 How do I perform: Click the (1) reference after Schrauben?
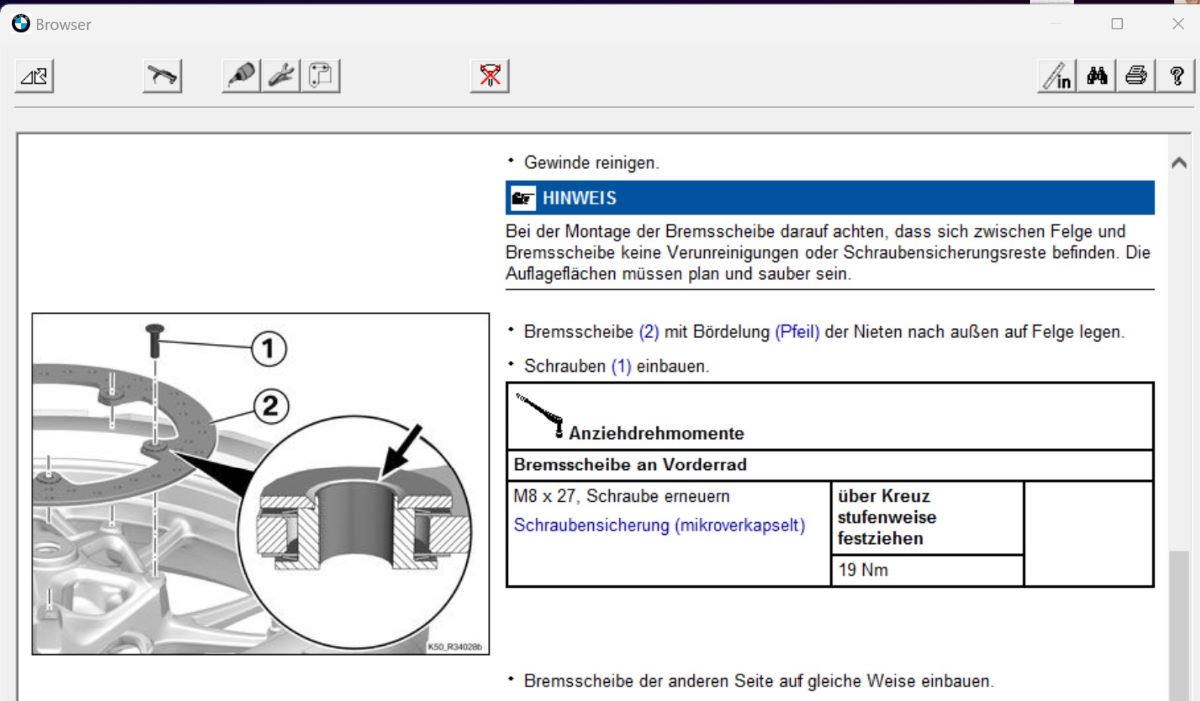pyautogui.click(x=621, y=367)
